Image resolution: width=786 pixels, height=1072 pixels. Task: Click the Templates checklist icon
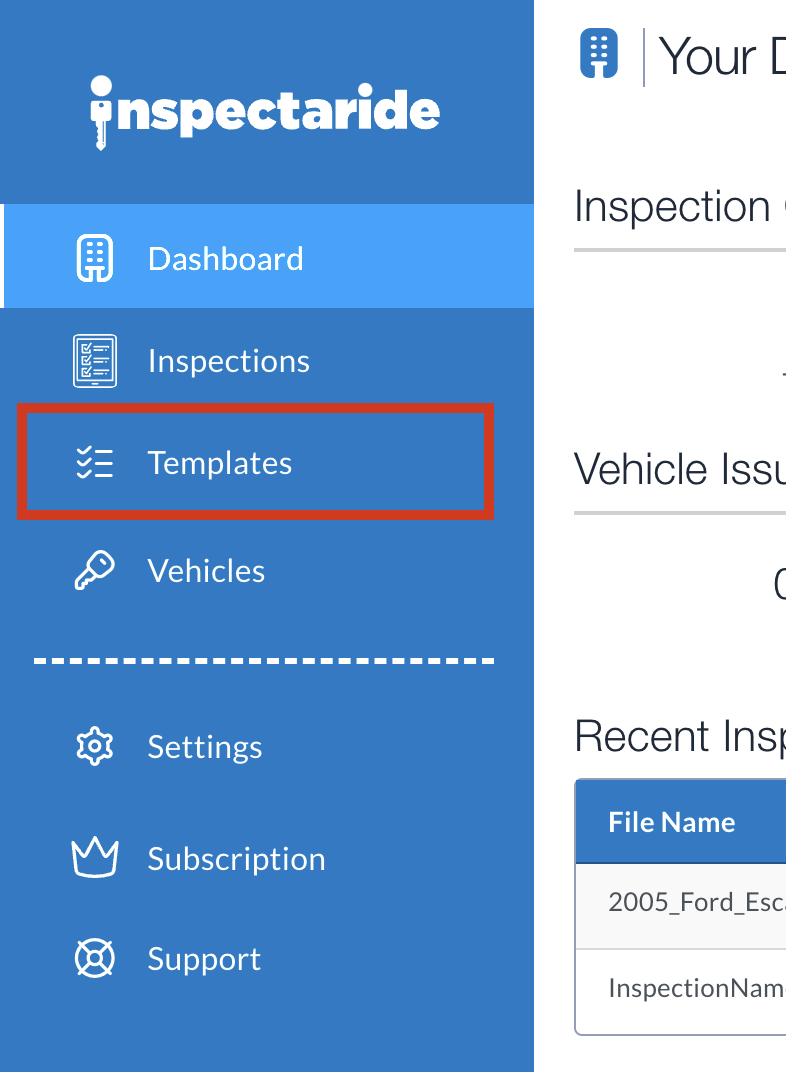coord(94,462)
